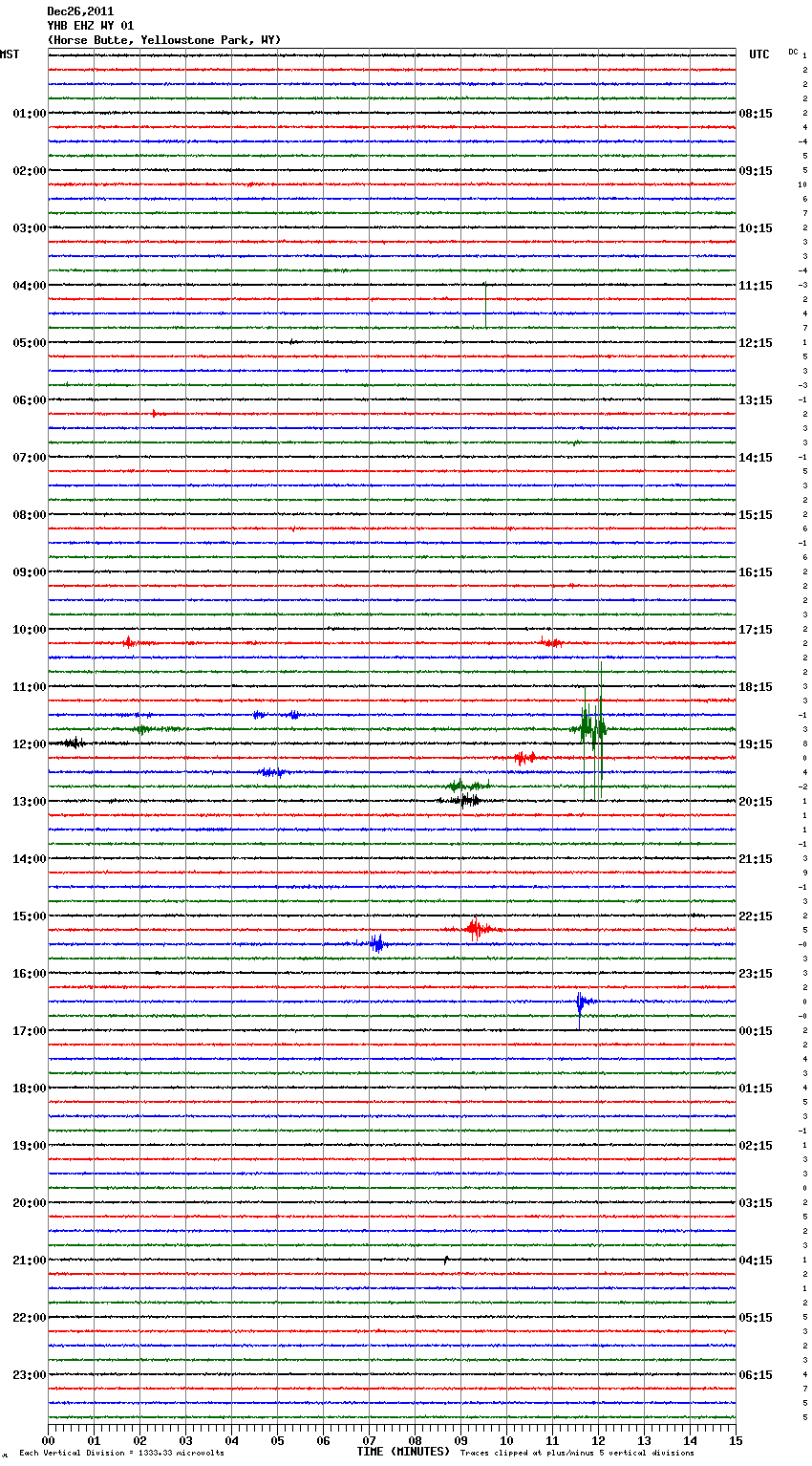Image resolution: width=812 pixels, height=1466 pixels.
Task: Click the "13:15" UTC time label
Action: point(756,400)
